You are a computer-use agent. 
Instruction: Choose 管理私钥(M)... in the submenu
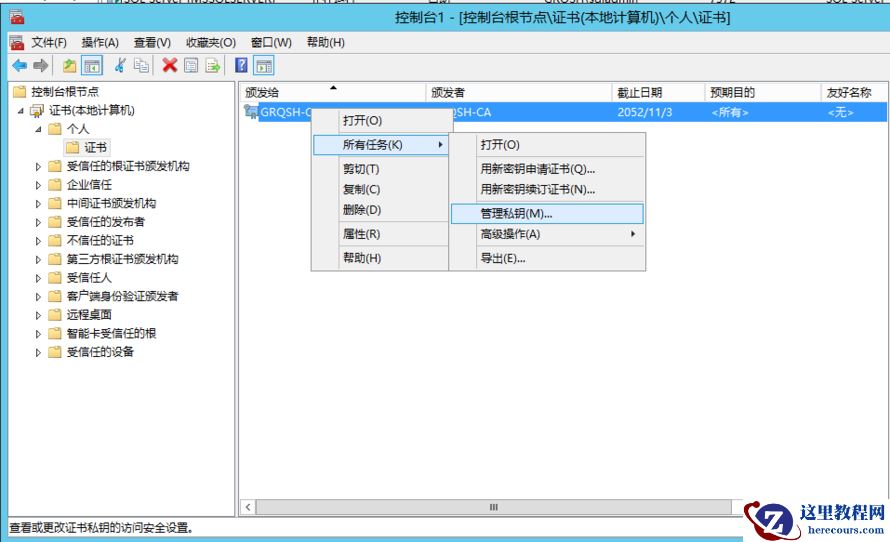click(x=547, y=213)
